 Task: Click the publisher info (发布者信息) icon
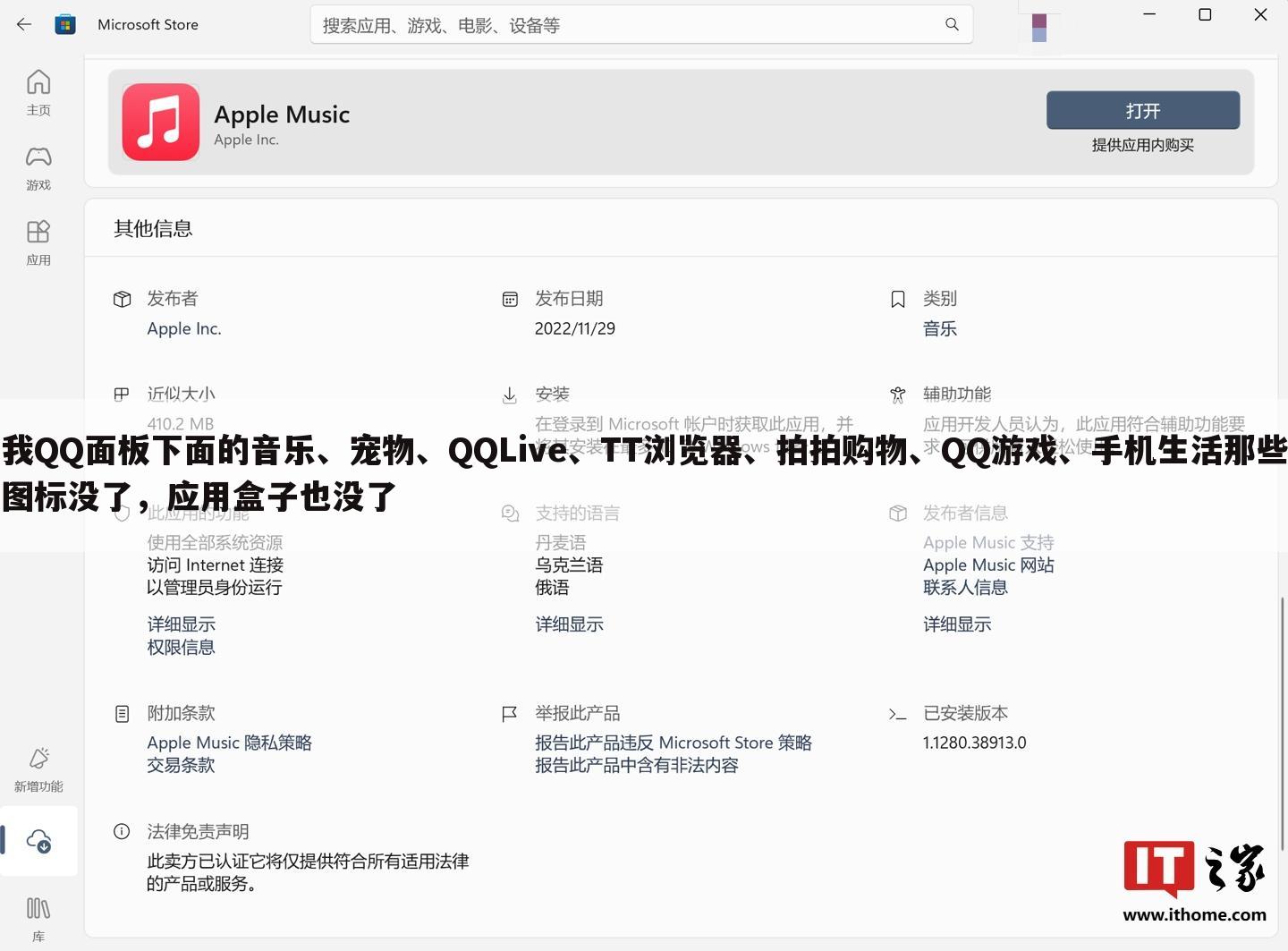898,513
